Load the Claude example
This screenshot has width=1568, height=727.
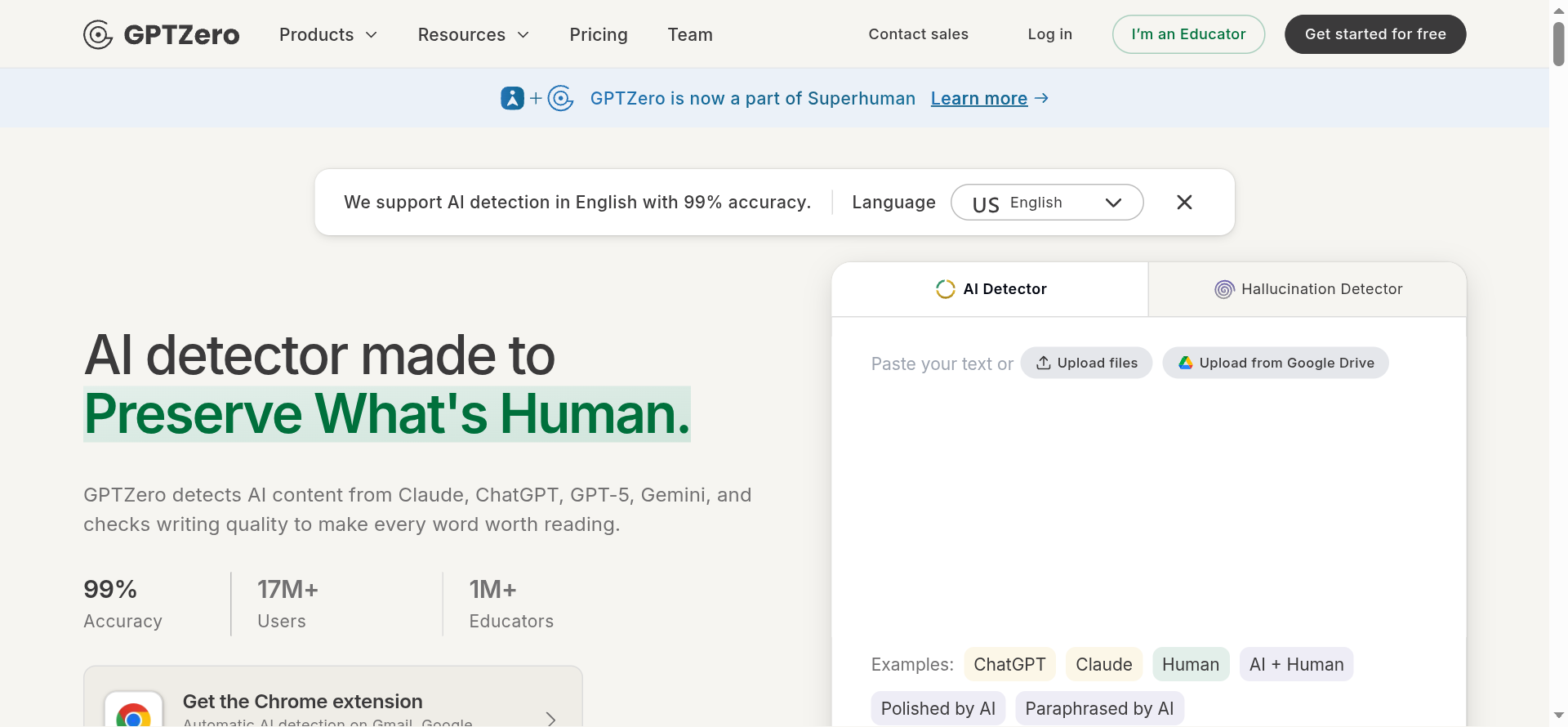pyautogui.click(x=1104, y=664)
